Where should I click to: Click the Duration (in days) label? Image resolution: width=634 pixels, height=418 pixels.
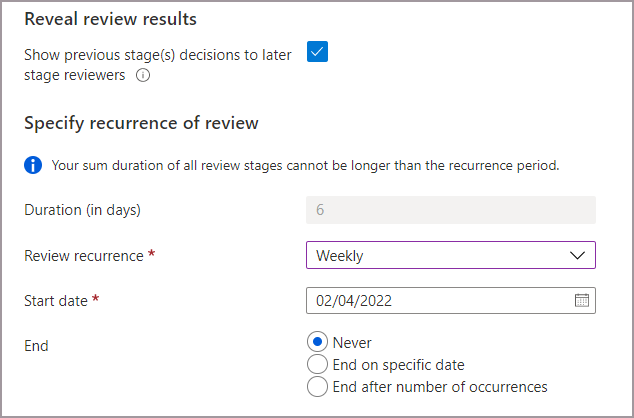click(82, 210)
